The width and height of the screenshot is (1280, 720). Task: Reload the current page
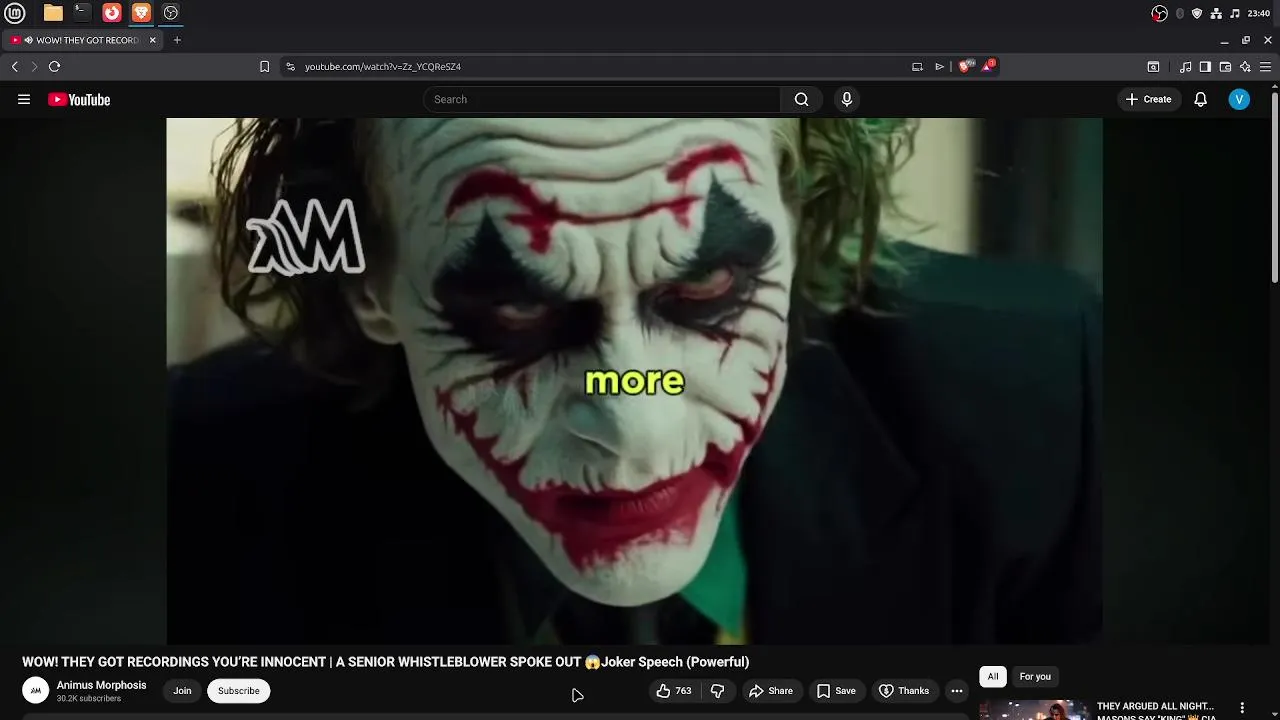tap(54, 66)
